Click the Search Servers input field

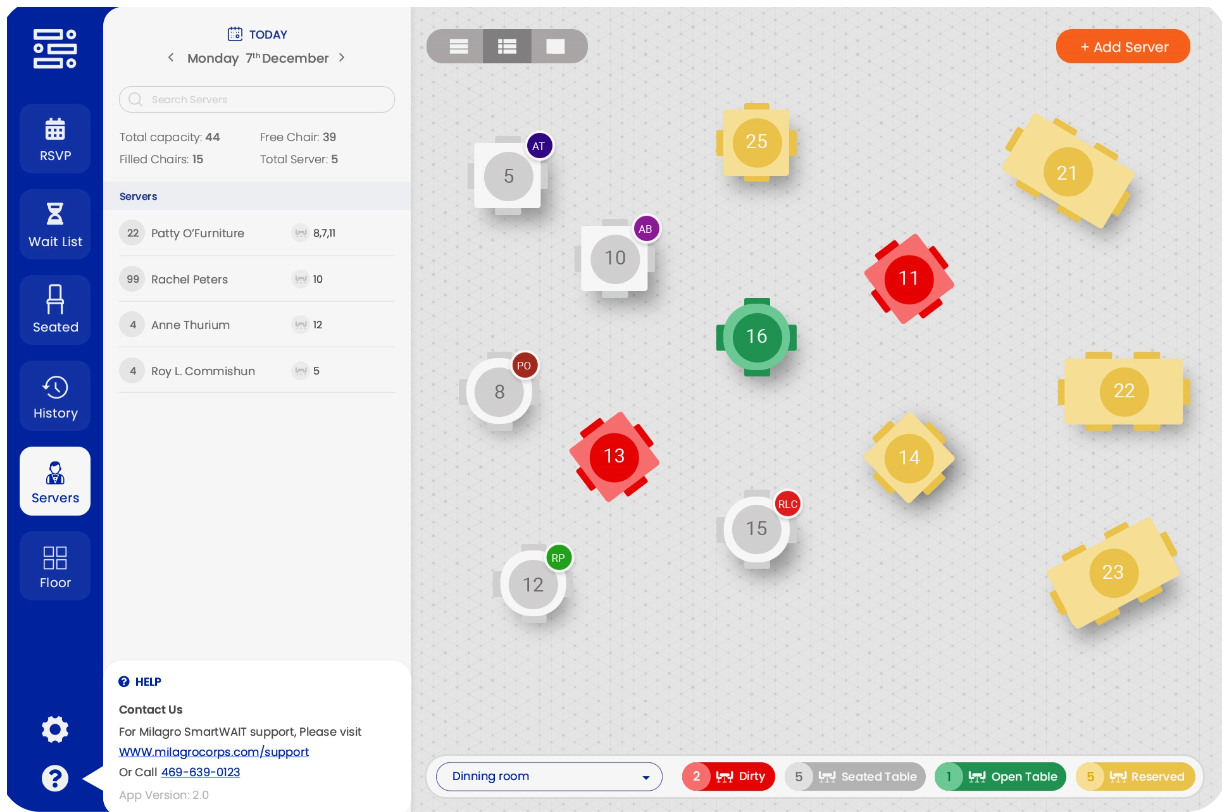click(x=257, y=99)
